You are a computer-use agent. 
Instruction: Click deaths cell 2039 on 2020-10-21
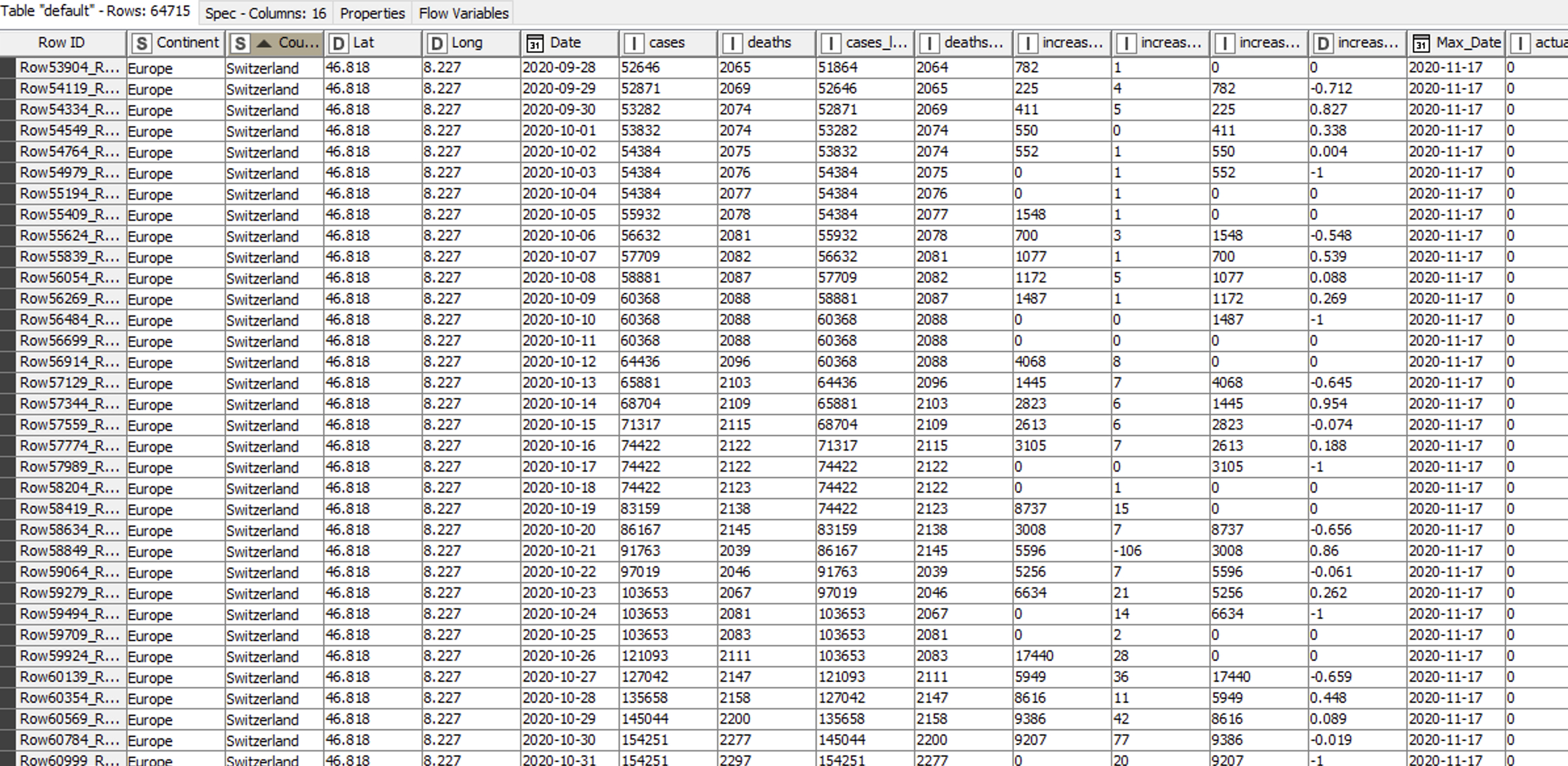766,551
